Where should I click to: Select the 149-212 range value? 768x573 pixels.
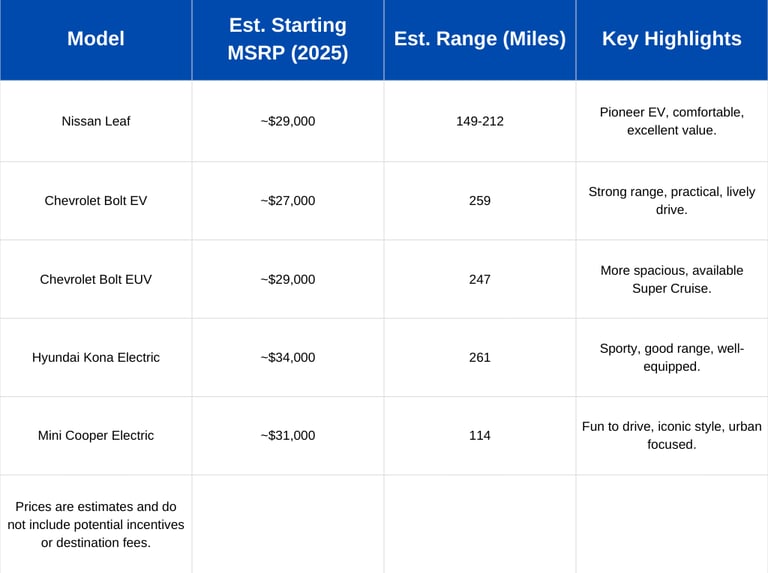coord(480,121)
